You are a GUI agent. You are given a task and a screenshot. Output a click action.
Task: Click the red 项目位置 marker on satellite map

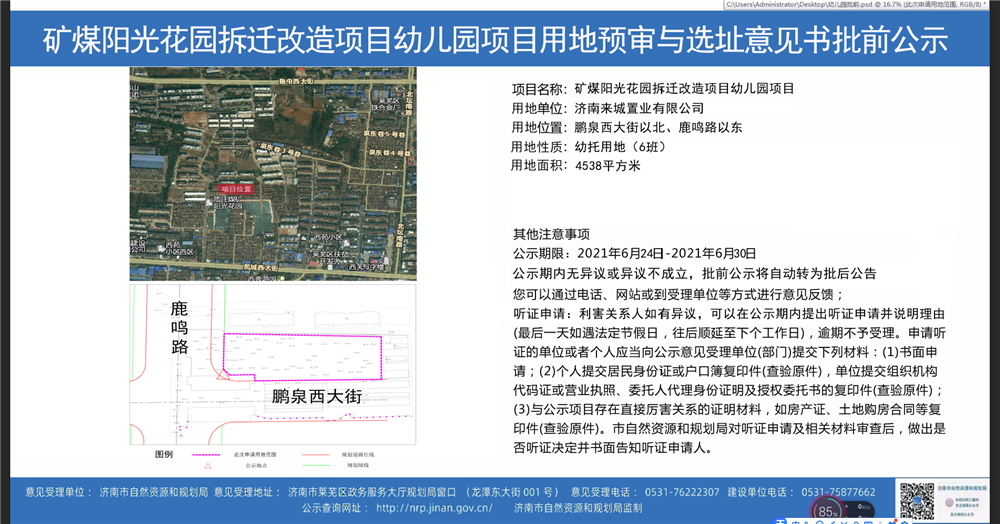click(x=237, y=189)
